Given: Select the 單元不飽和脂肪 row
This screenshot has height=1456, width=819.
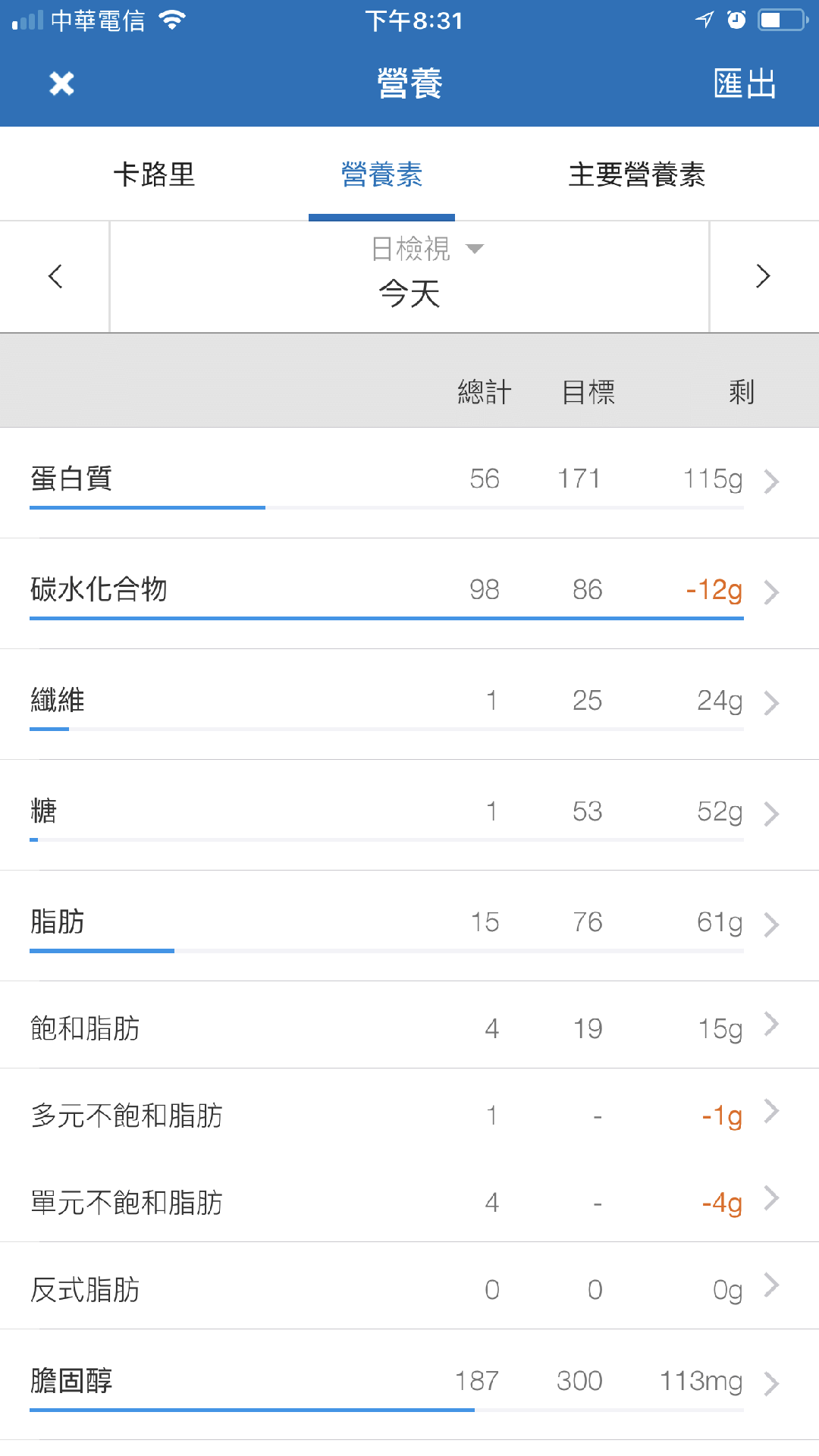Looking at the screenshot, I should [x=409, y=1199].
